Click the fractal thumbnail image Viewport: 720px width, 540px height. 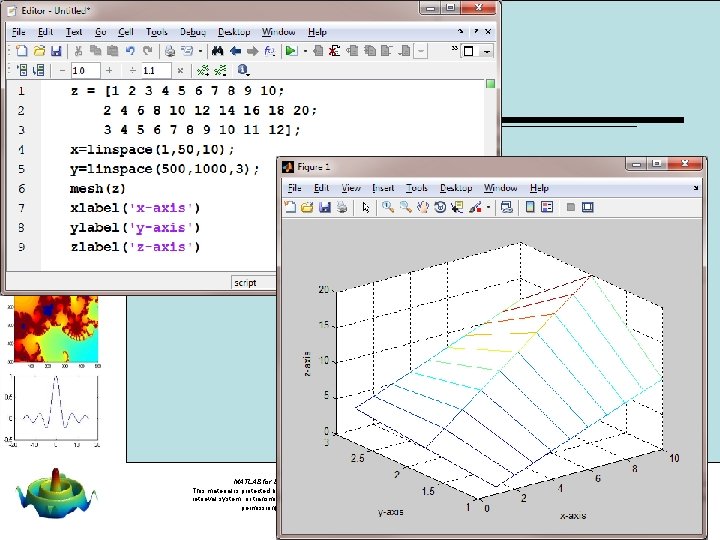pyautogui.click(x=56, y=329)
